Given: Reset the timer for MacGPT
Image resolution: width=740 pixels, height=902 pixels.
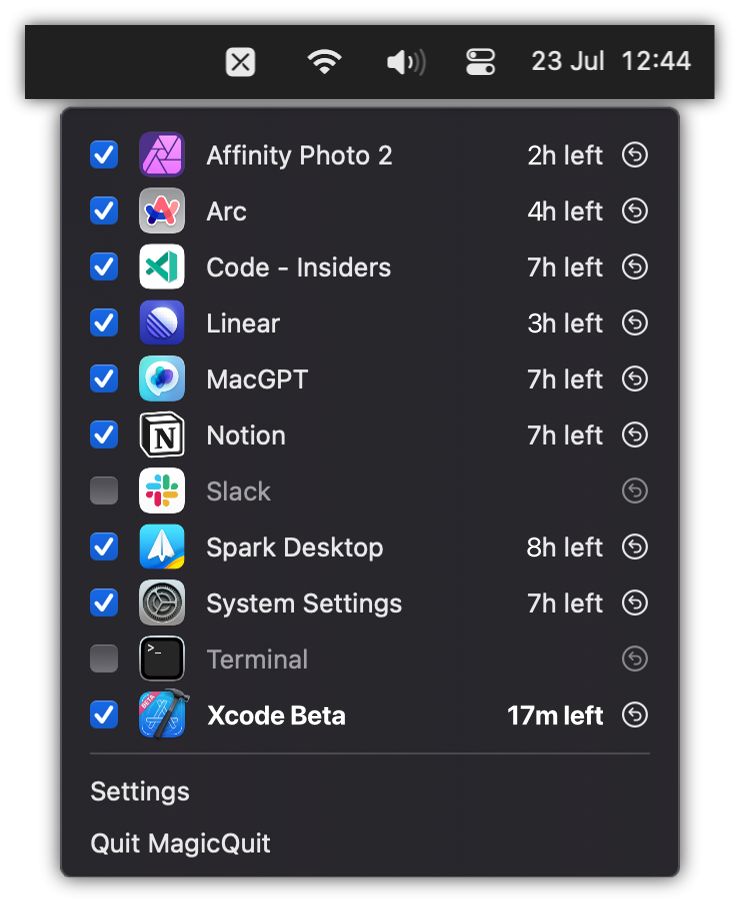Looking at the screenshot, I should (635, 379).
